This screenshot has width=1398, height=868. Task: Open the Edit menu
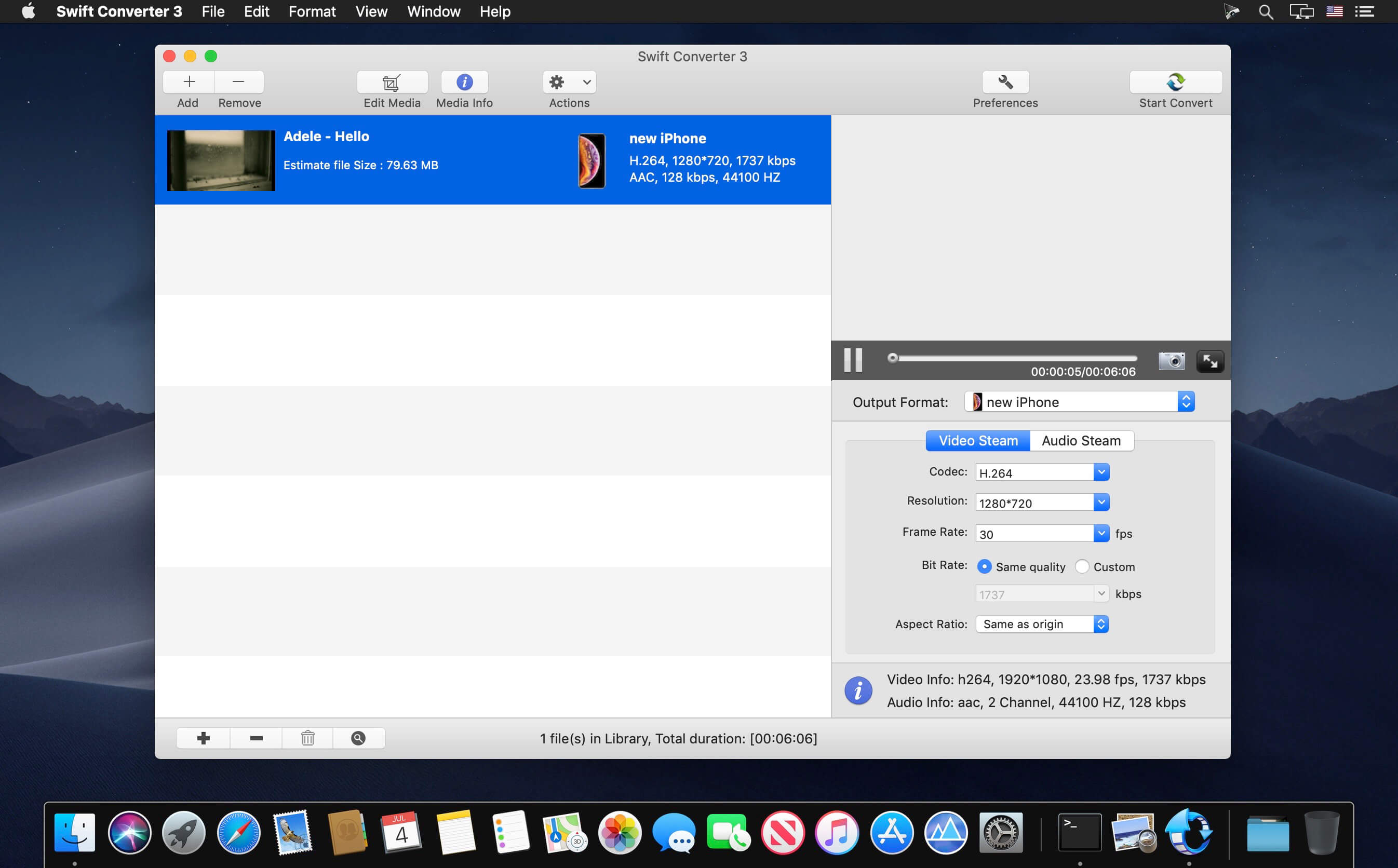coord(257,11)
